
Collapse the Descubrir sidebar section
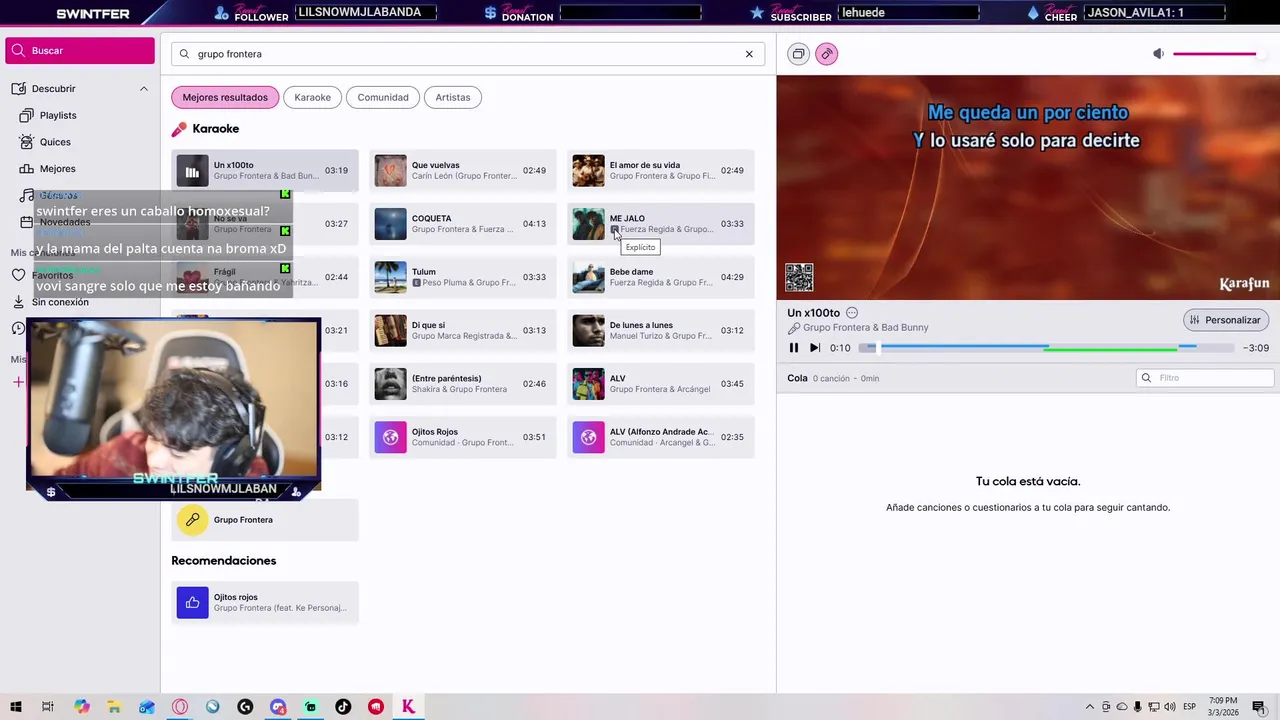click(x=143, y=89)
